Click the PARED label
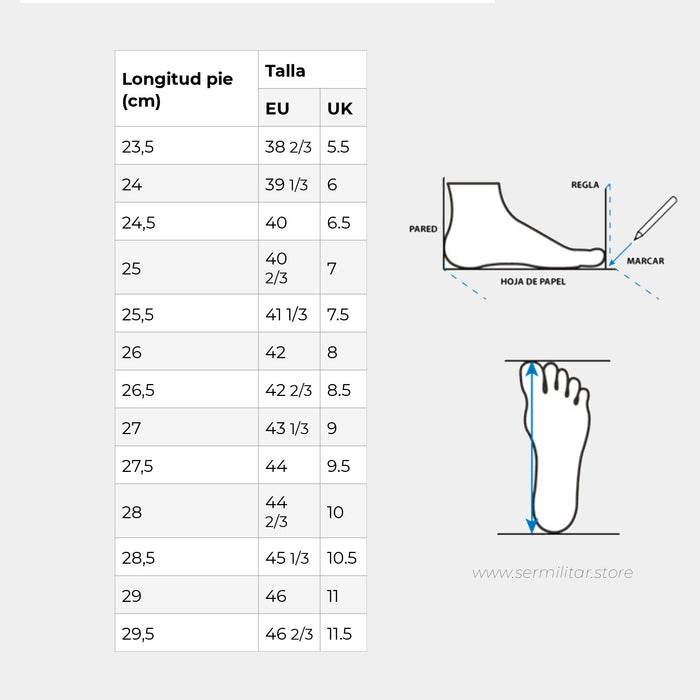The image size is (700, 700). click(x=423, y=229)
